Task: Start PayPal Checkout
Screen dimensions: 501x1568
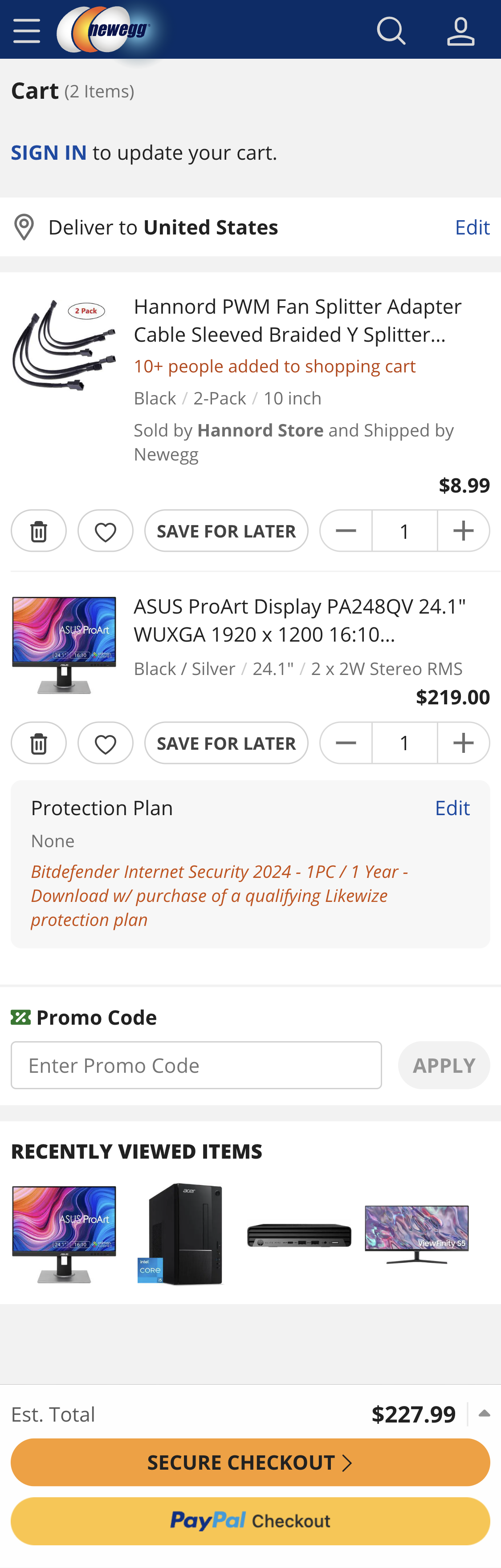Action: (x=250, y=1520)
